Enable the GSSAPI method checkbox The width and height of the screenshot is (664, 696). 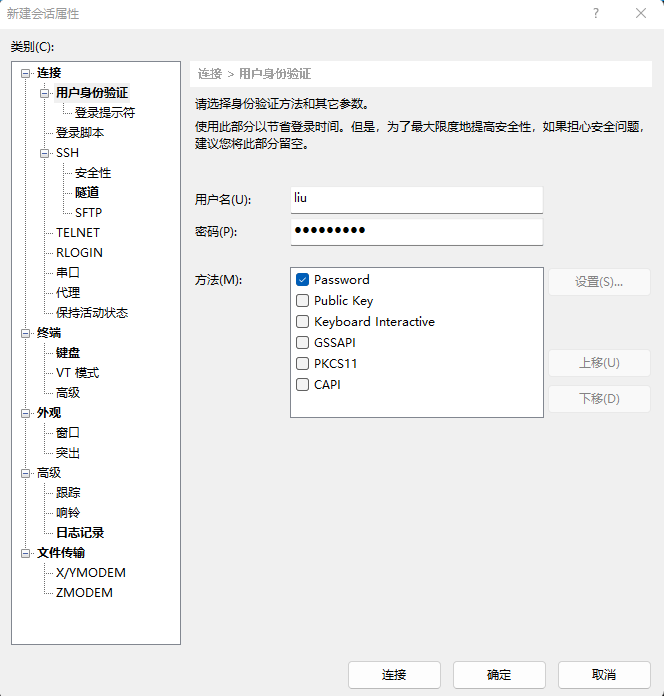click(x=302, y=343)
